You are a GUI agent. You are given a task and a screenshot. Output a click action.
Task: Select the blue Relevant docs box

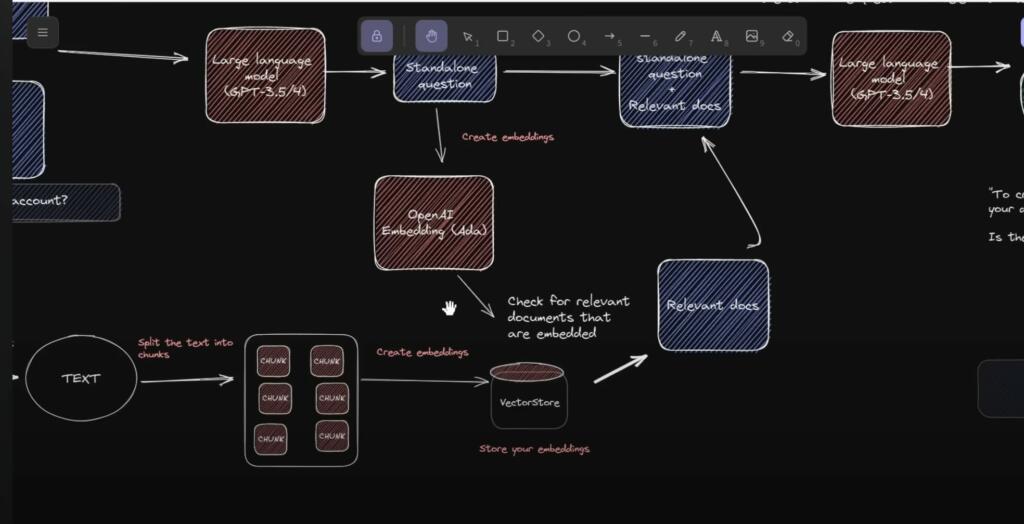coord(713,305)
